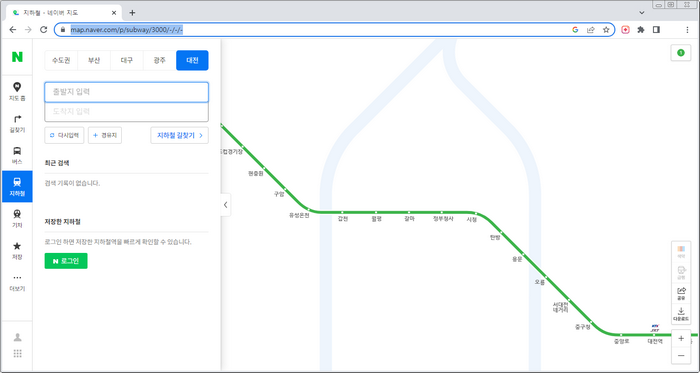Click 지하철 길찾기 button
700x373 pixels.
[x=179, y=135]
